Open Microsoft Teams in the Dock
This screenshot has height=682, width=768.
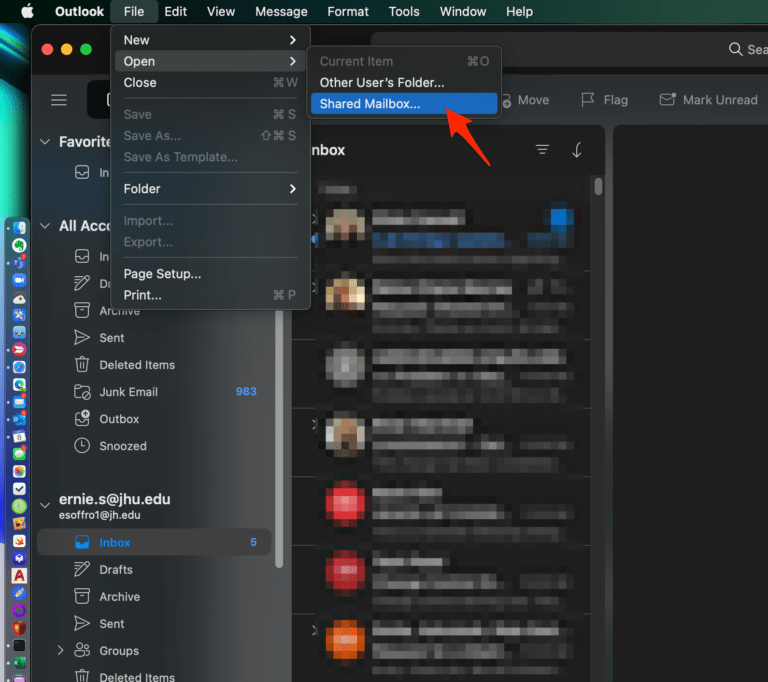pyautogui.click(x=19, y=263)
